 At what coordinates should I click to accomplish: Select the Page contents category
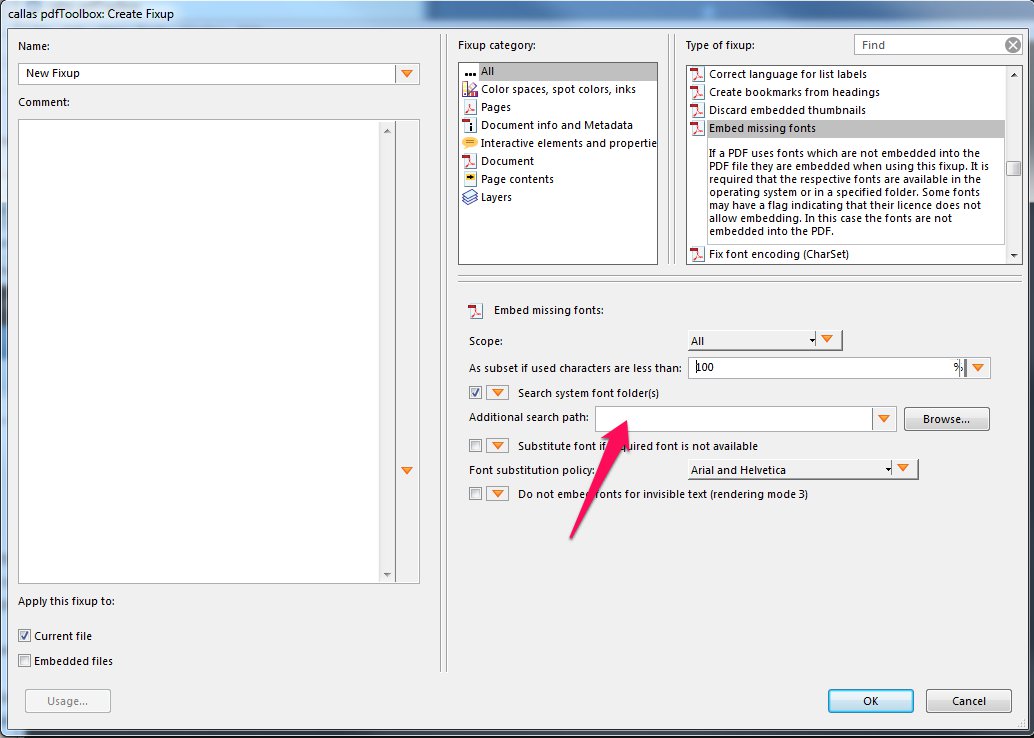pos(559,179)
